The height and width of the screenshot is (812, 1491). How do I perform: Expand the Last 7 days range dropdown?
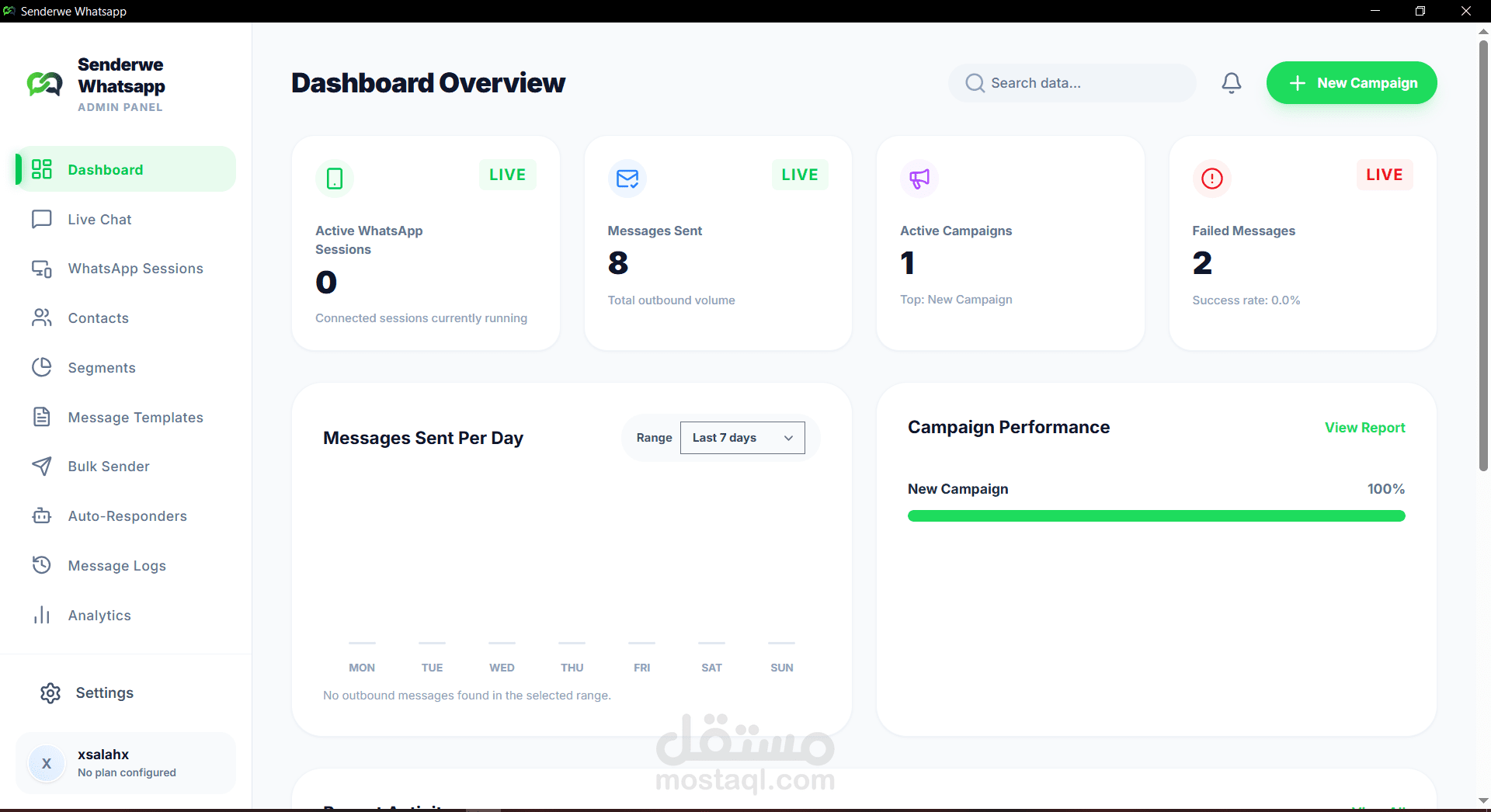coord(742,438)
